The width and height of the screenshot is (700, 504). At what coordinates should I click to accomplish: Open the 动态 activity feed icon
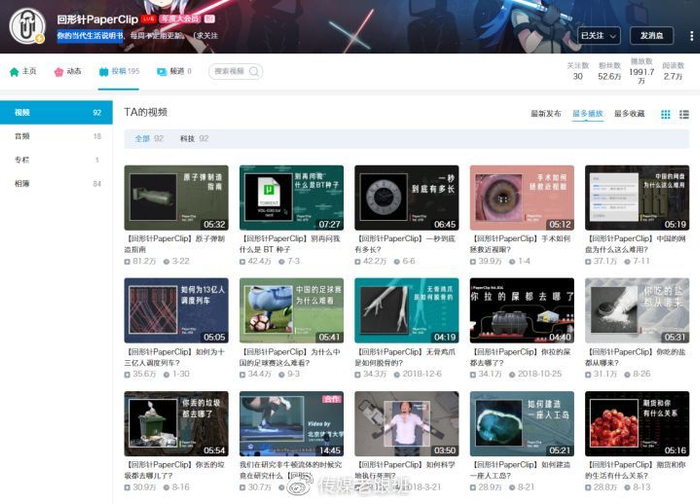(59, 72)
